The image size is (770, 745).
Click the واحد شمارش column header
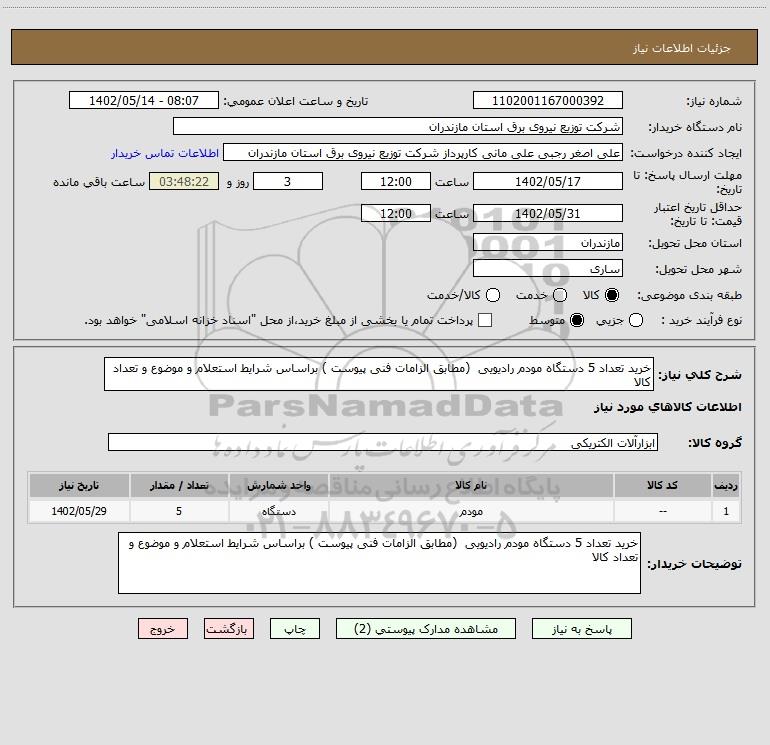pyautogui.click(x=278, y=485)
